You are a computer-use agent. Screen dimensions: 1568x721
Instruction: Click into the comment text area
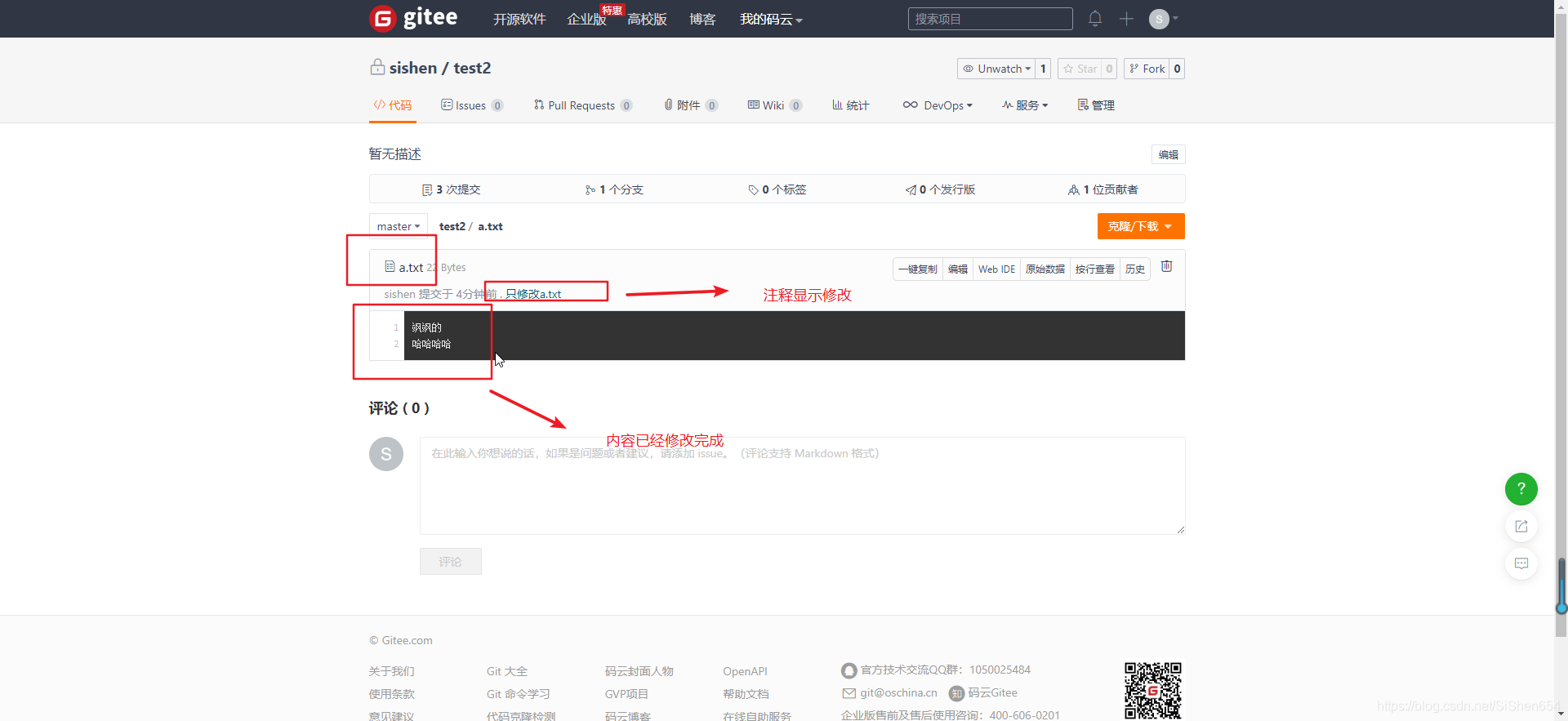(802, 486)
